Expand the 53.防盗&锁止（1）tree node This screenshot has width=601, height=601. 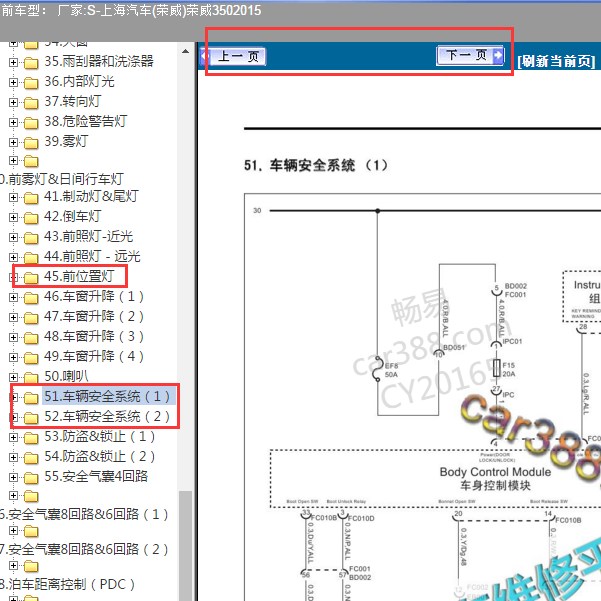(x=13, y=437)
